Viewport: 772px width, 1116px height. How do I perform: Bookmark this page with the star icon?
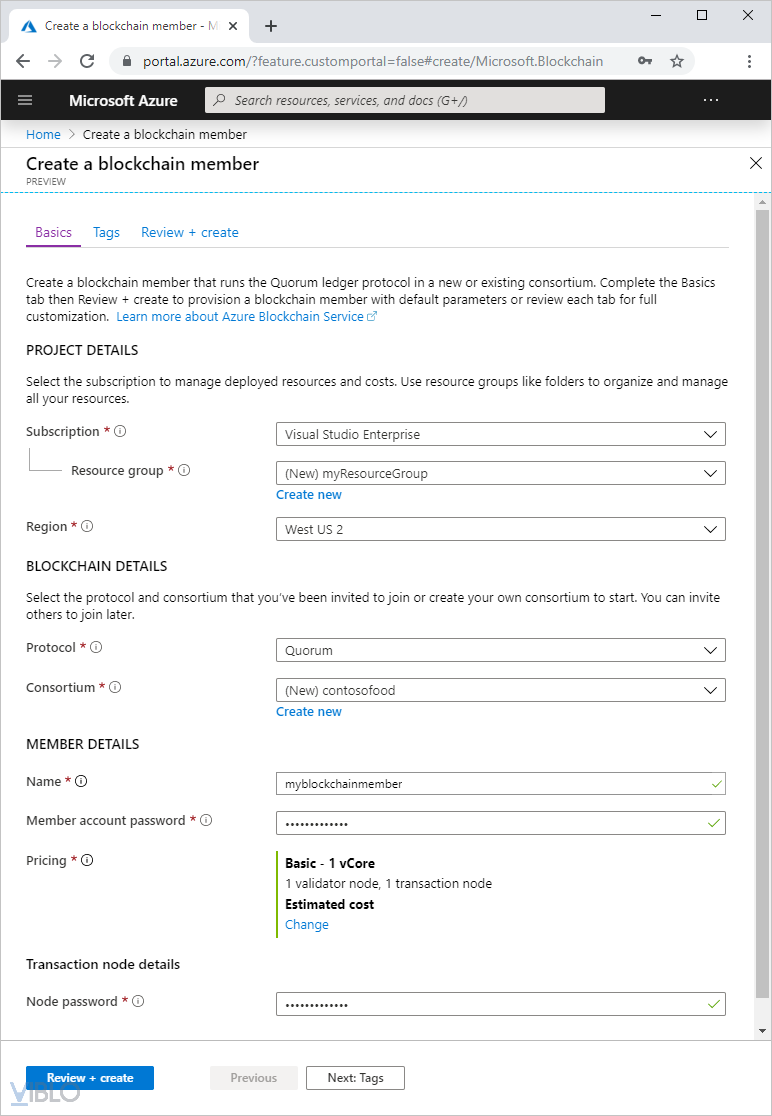[x=677, y=61]
